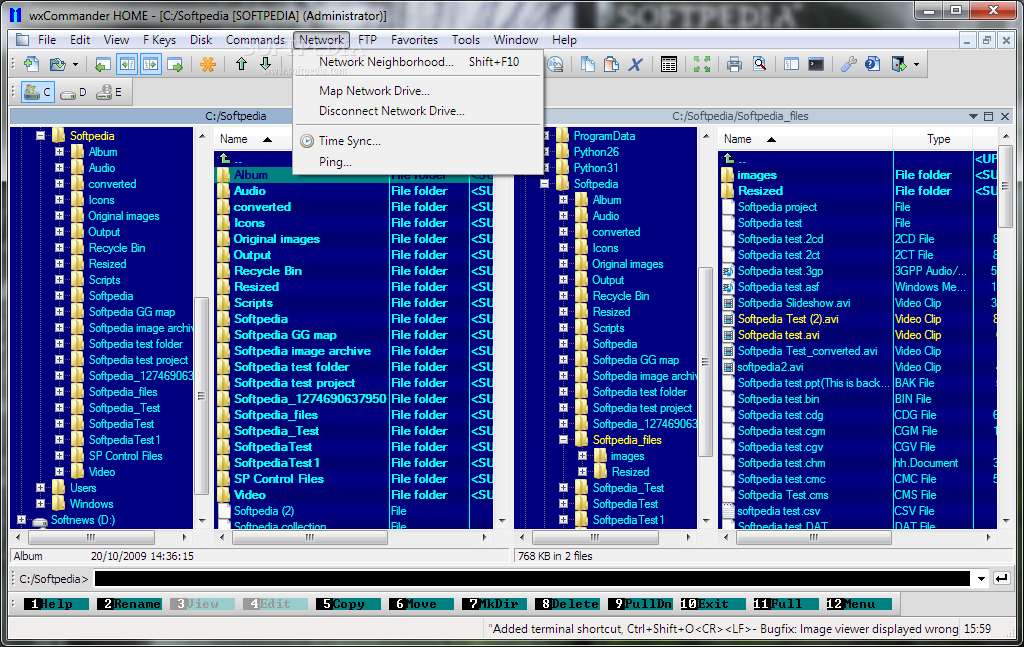Select the D drive icon
The image size is (1024, 647).
73,93
